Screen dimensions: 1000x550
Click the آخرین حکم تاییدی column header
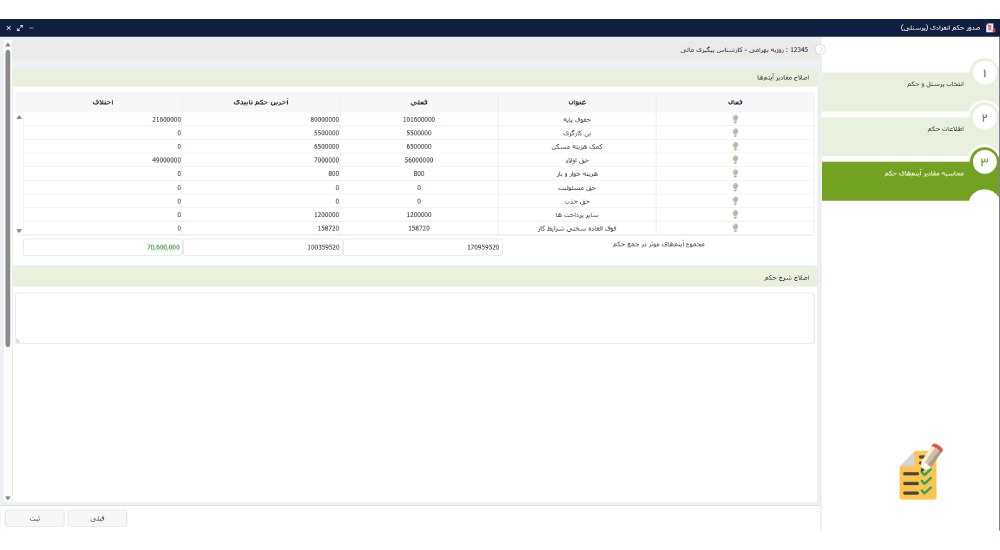(261, 102)
